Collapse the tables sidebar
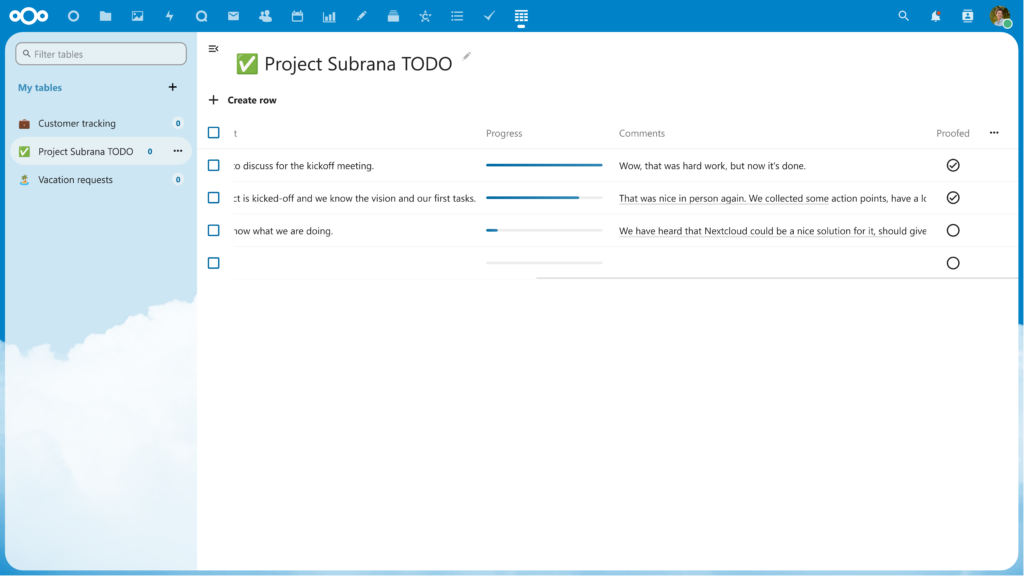1024x576 pixels. [213, 47]
